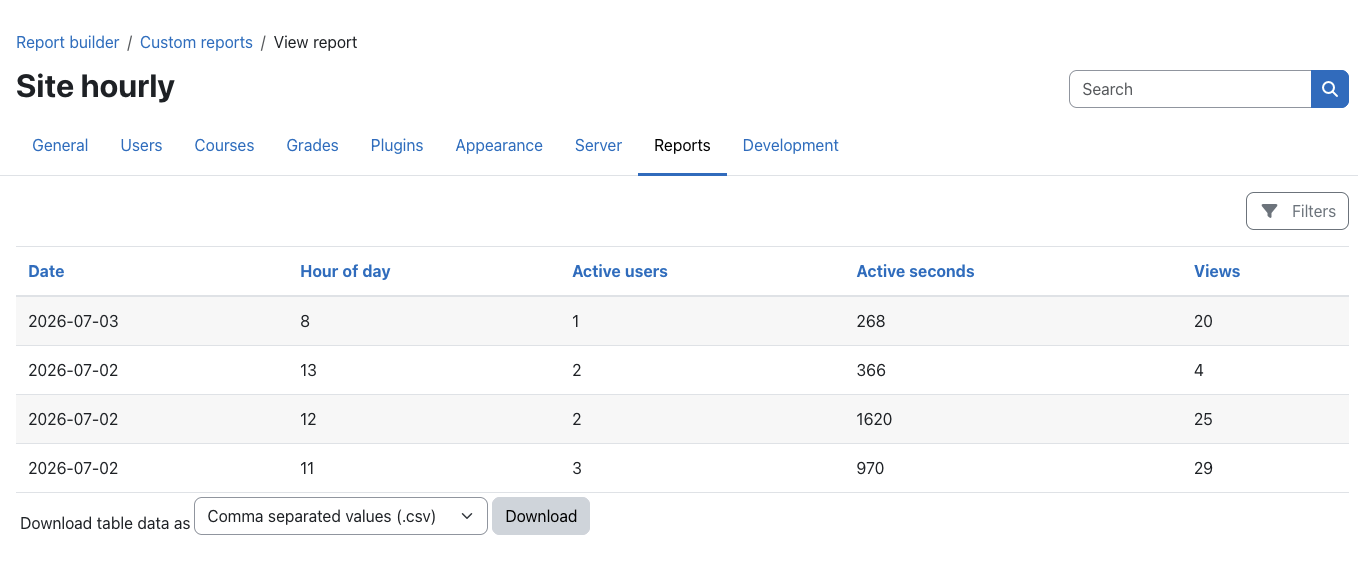Click views value 4
The width and height of the screenshot is (1358, 571).
[x=1199, y=370]
